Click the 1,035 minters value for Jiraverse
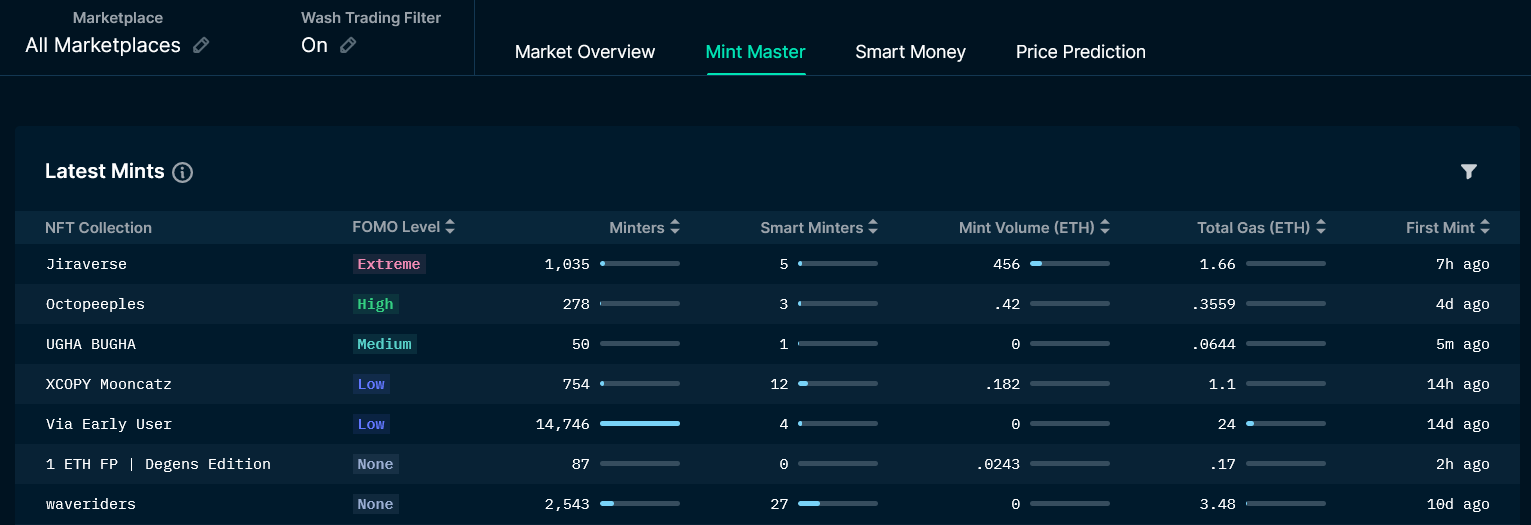The image size is (1531, 525). 567,264
